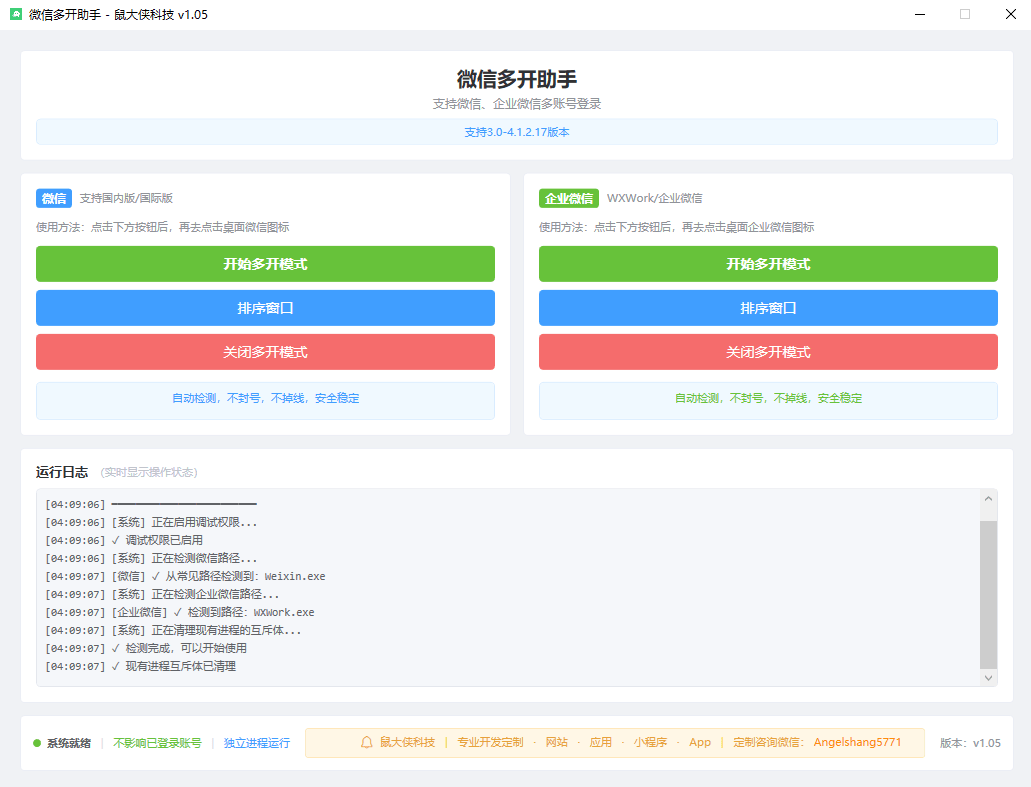This screenshot has height=787, width=1031.
Task: Click 关闭多开模式 in the WeChat panel
Action: (x=265, y=352)
